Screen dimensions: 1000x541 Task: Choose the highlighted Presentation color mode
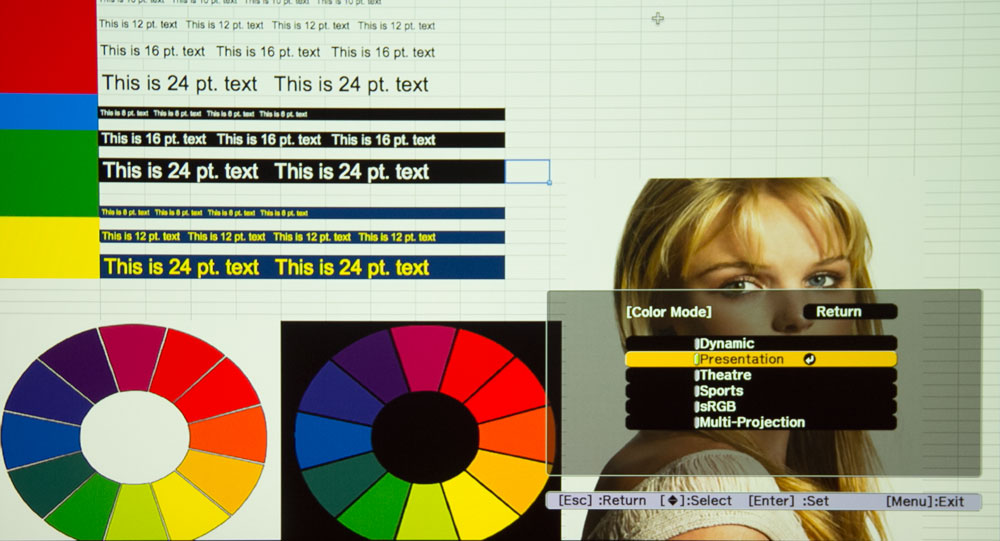[761, 359]
